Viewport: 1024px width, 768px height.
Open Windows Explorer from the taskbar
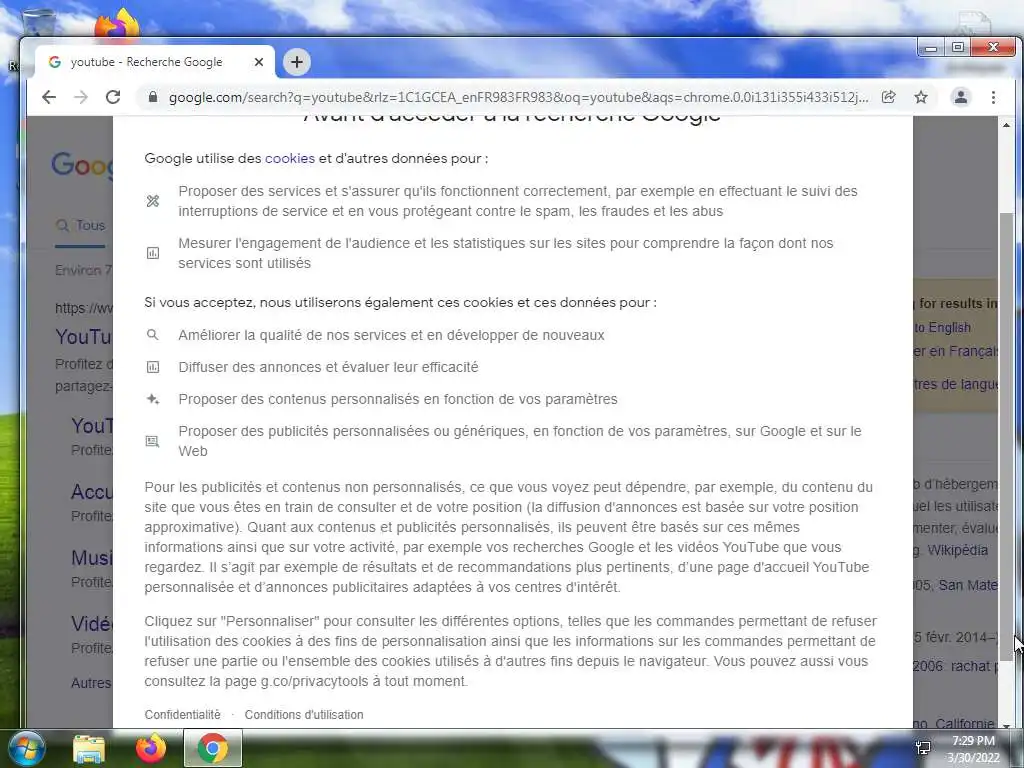click(x=89, y=748)
